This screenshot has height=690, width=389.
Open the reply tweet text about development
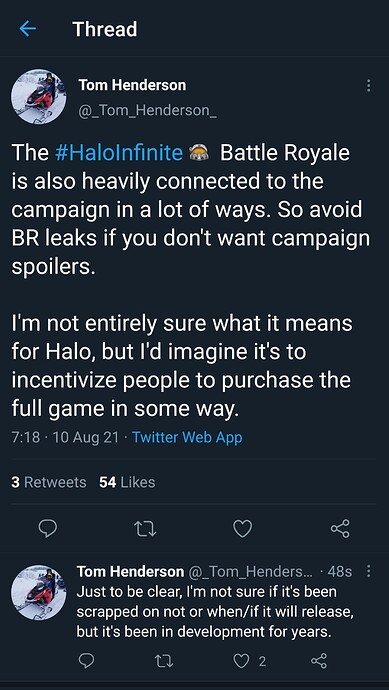215,612
